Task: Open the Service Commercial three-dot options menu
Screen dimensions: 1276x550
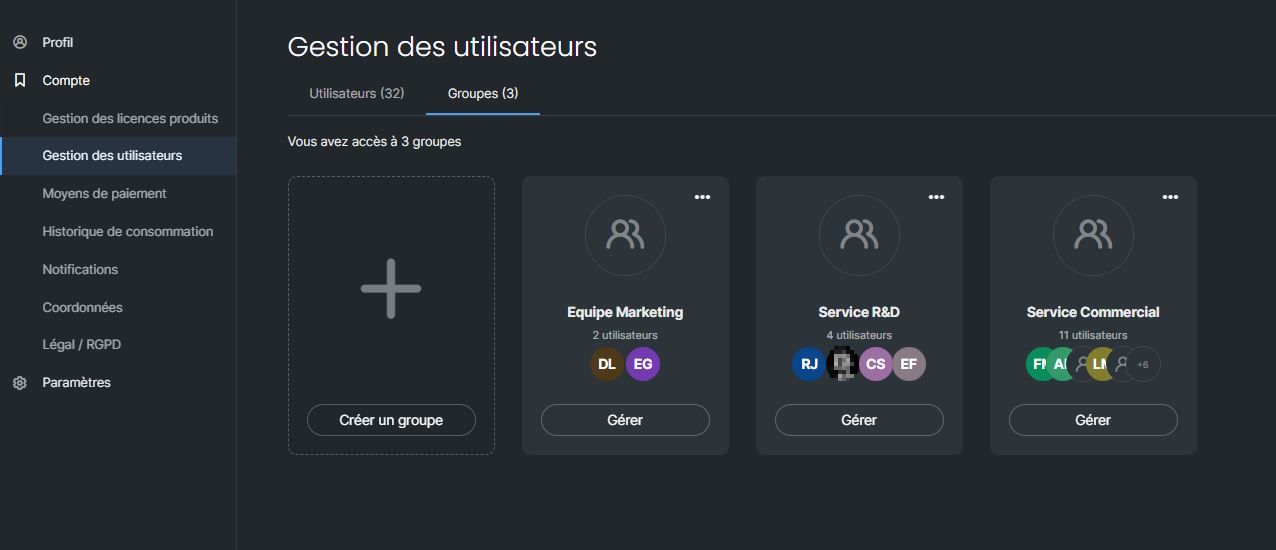Action: tap(1170, 197)
